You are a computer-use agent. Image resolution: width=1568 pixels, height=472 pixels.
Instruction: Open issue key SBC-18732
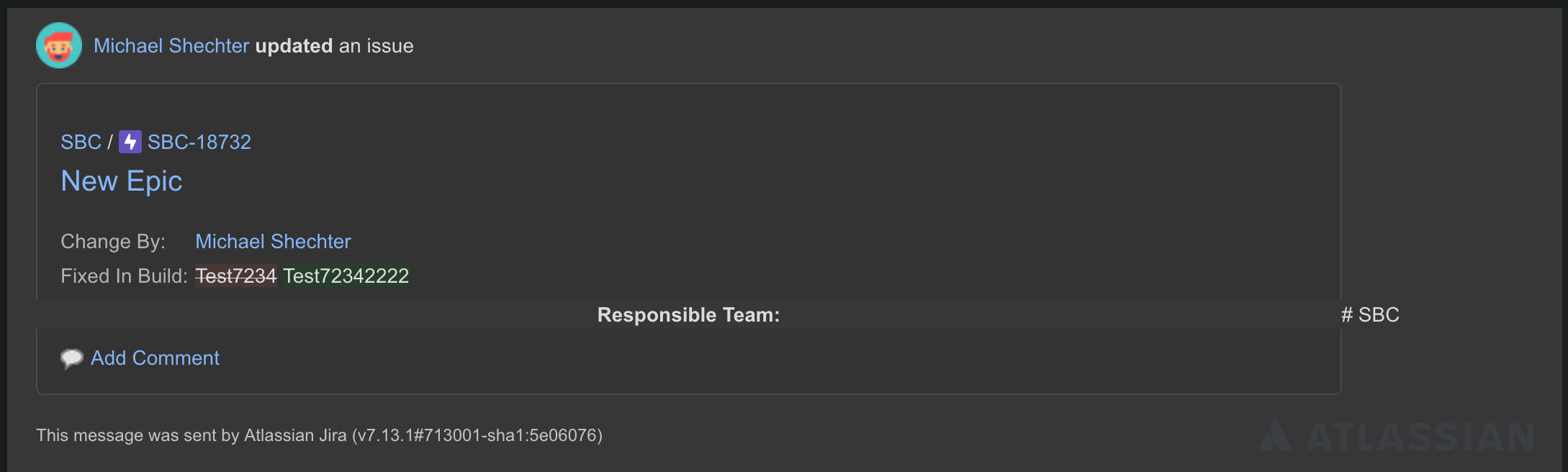pos(199,142)
